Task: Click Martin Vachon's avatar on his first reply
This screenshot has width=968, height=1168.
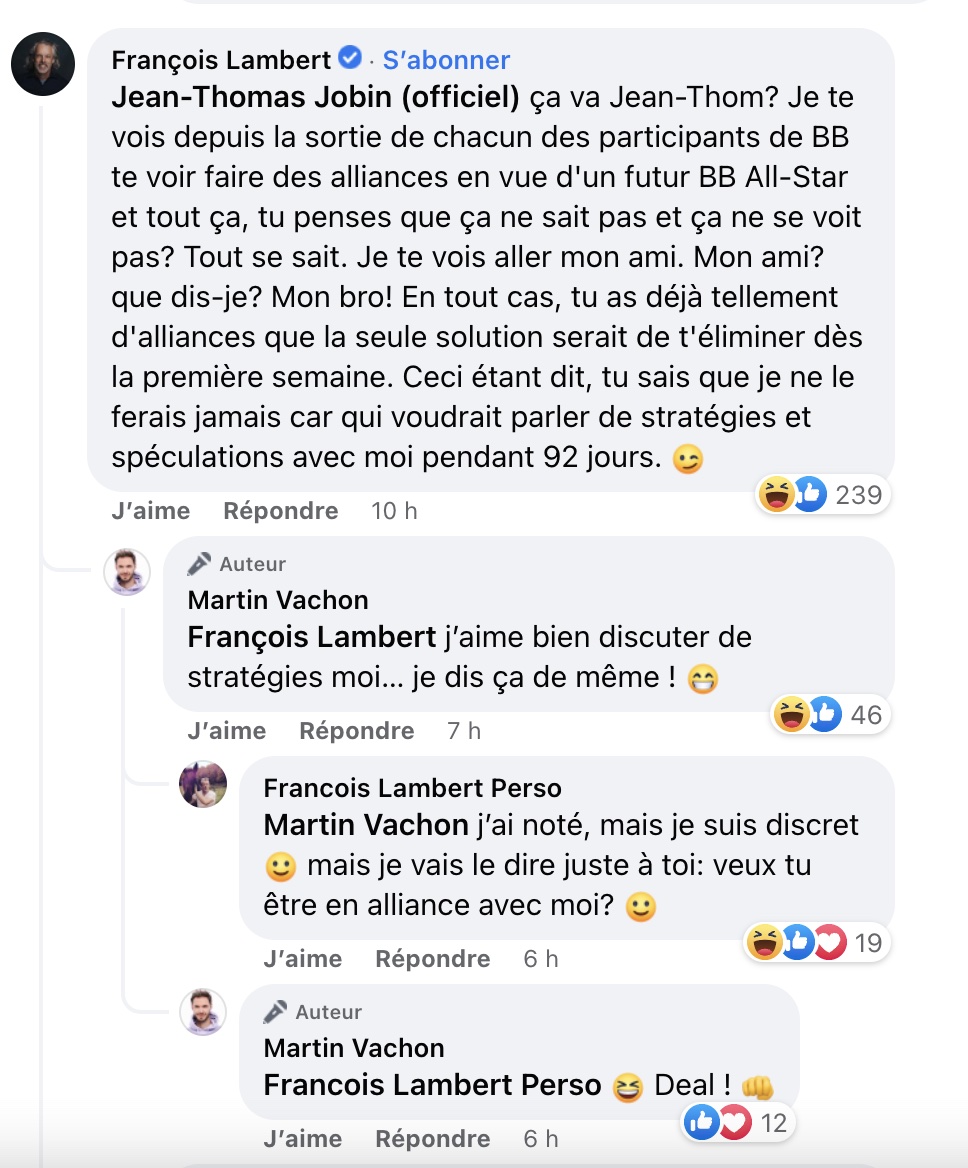Action: pyautogui.click(x=128, y=573)
